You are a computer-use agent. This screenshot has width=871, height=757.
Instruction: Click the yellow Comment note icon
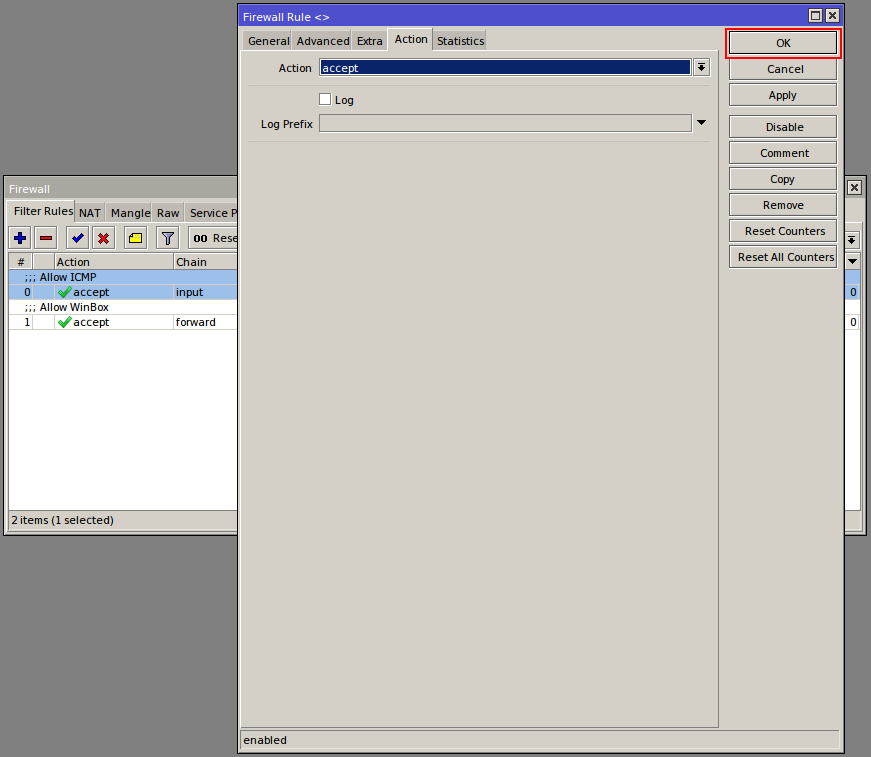coord(135,238)
